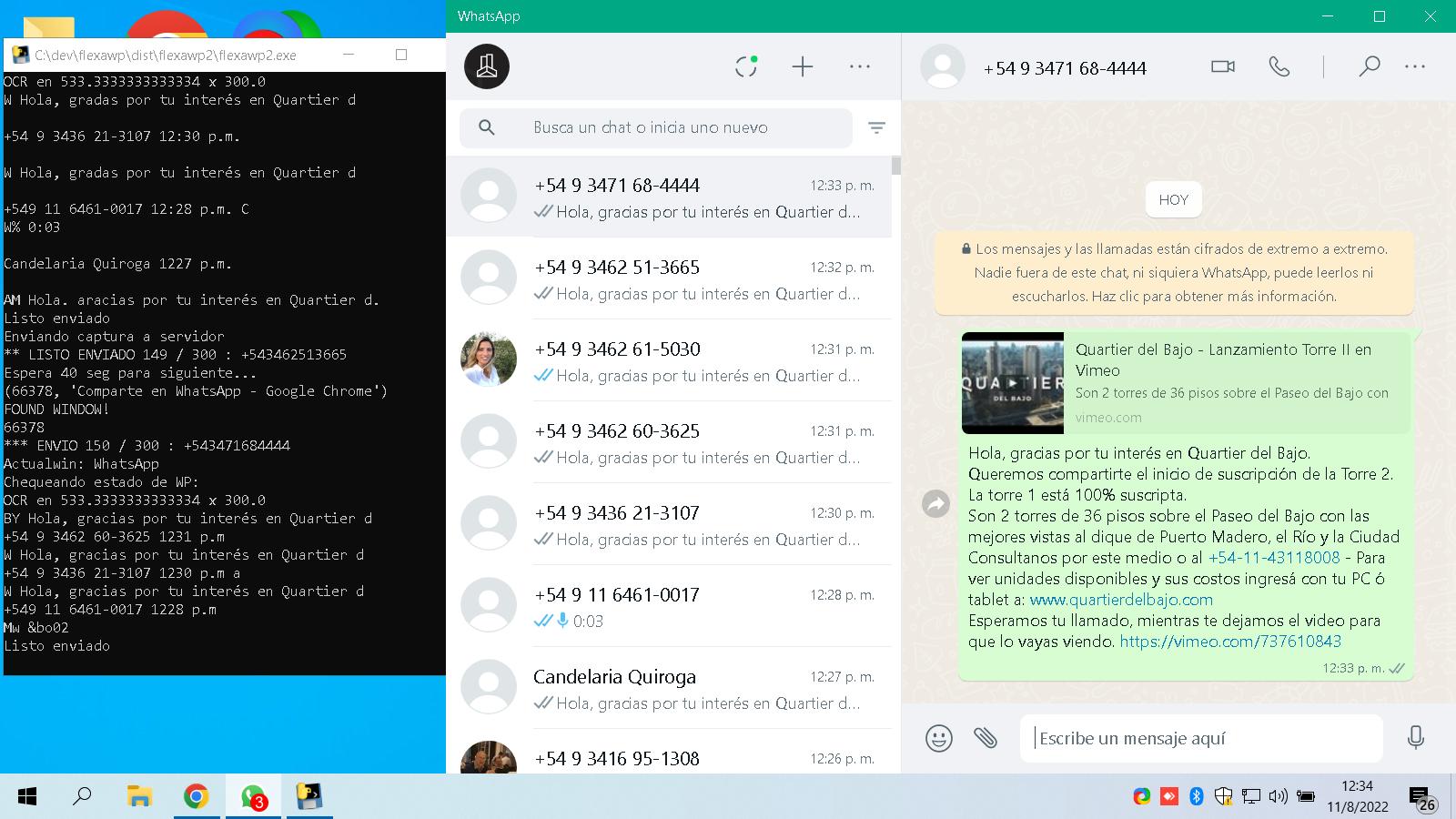Open the emoji picker
Viewport: 1456px width, 819px height.
939,738
